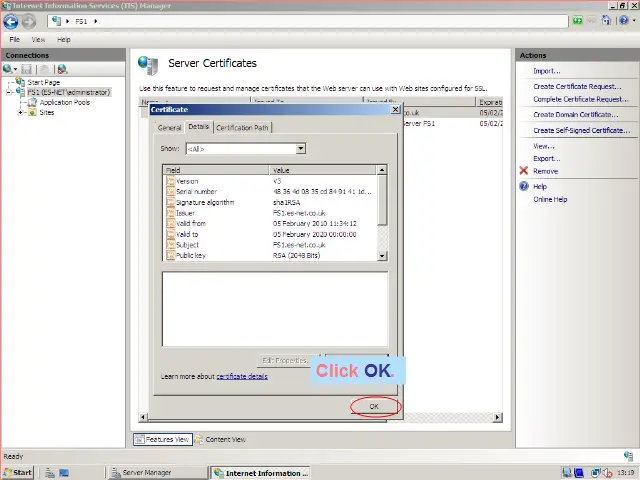Click Create Domain Certificate link
Screen dimensions: 640x480
(576, 115)
